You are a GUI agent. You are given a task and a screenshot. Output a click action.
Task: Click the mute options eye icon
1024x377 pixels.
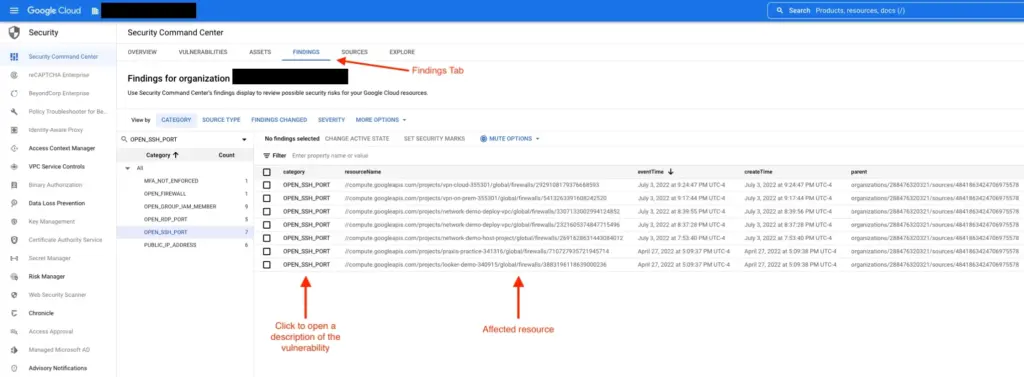tap(483, 139)
